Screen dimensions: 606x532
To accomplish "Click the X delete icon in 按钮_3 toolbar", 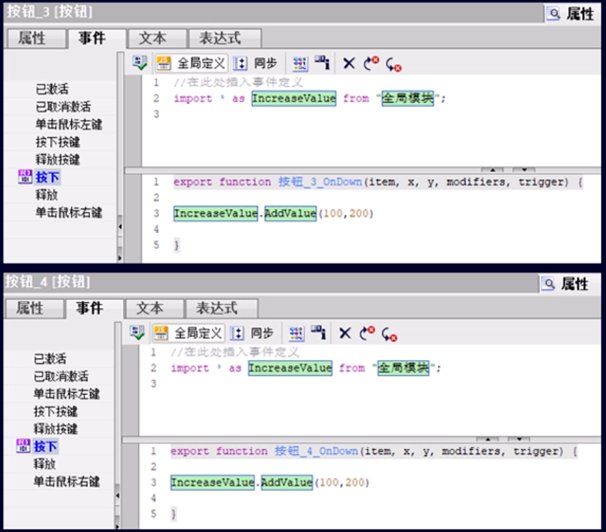I will (349, 63).
